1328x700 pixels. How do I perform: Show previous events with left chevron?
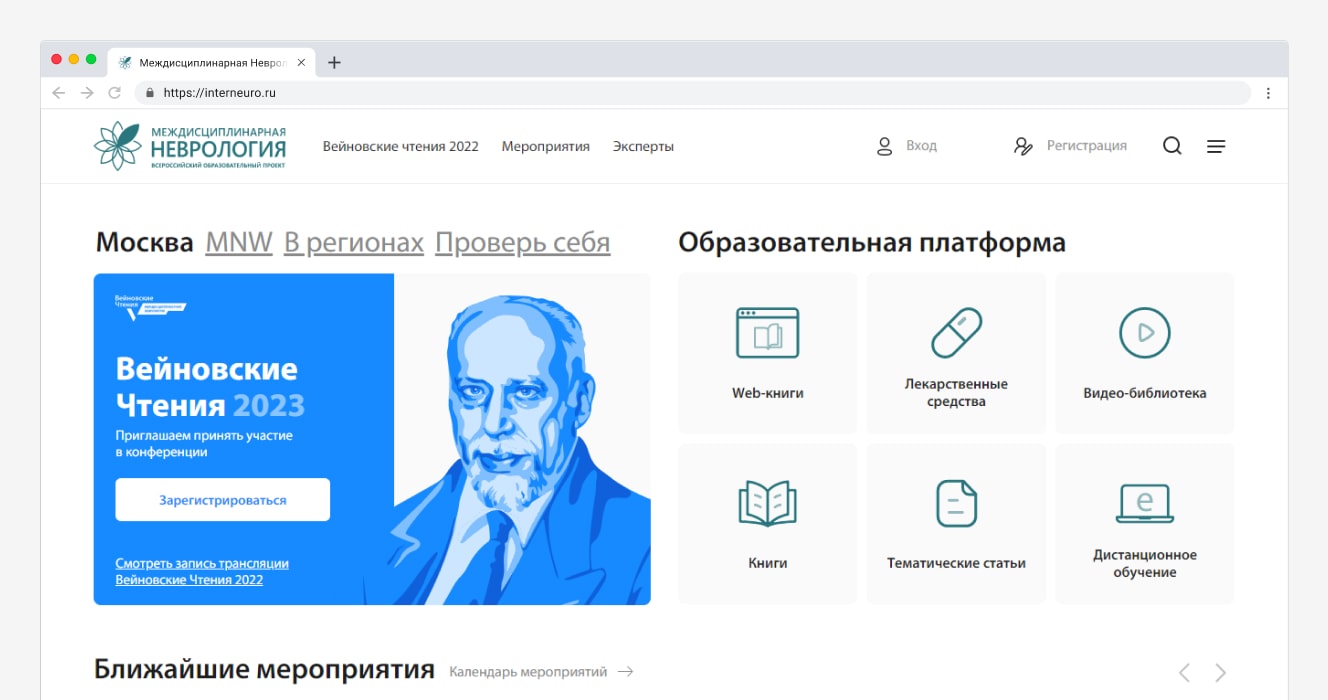click(1184, 672)
